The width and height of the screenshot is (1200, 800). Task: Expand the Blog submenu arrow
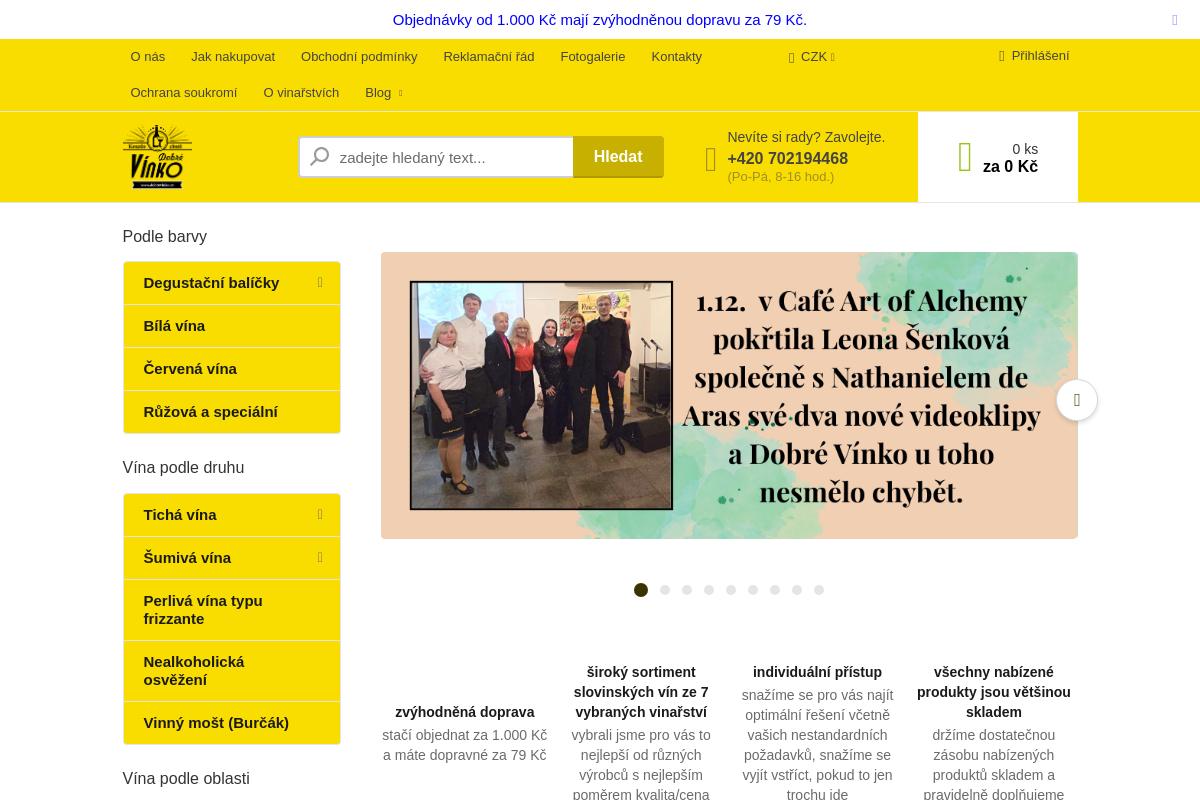coord(400,93)
